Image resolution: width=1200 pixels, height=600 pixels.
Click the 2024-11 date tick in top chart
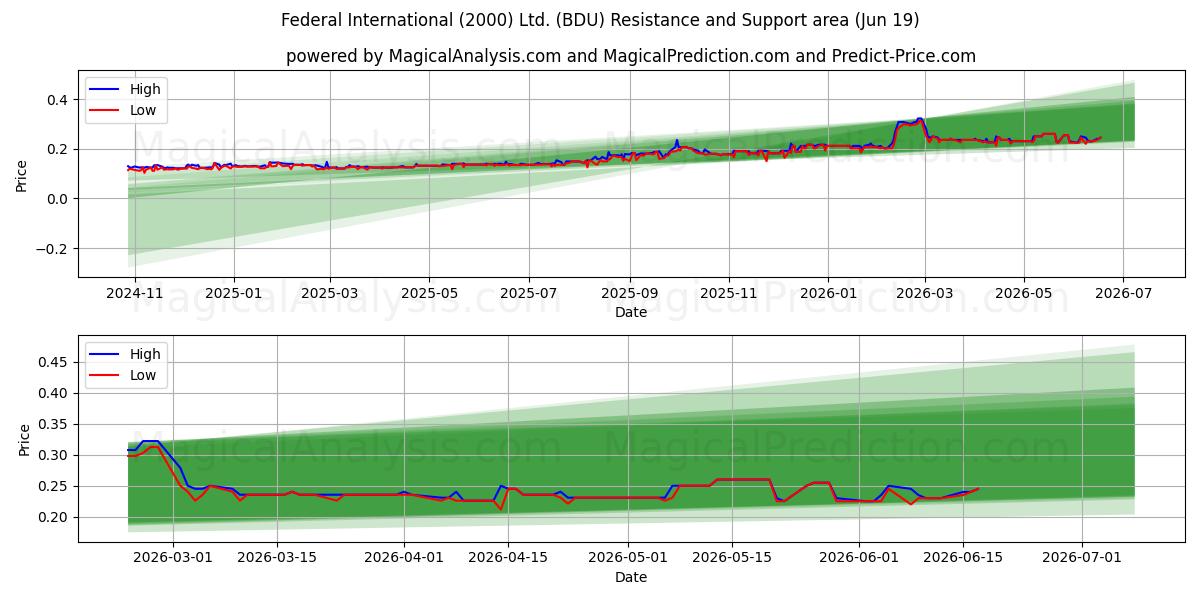[134, 294]
